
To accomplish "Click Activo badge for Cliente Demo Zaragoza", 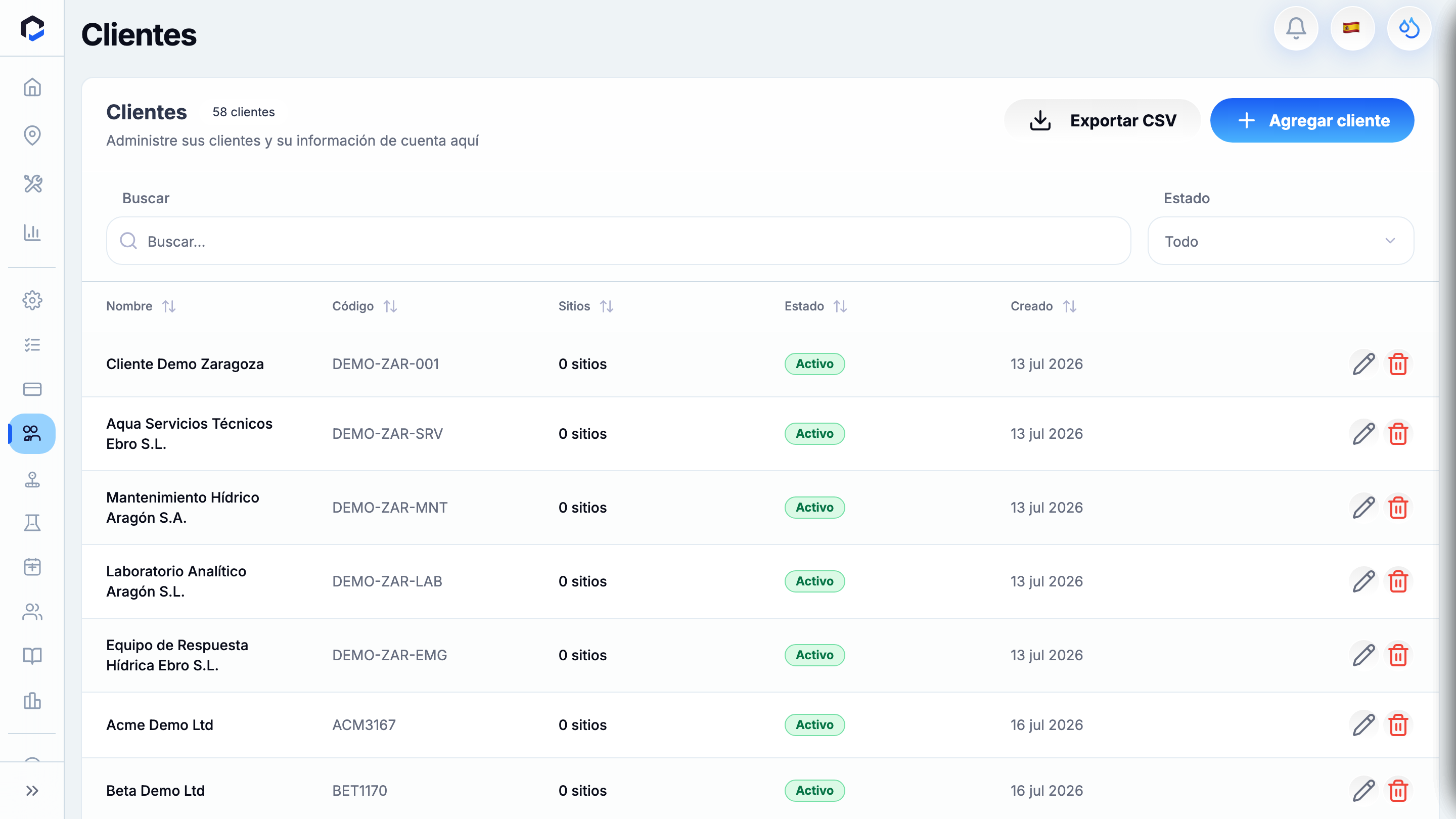I will 814,364.
